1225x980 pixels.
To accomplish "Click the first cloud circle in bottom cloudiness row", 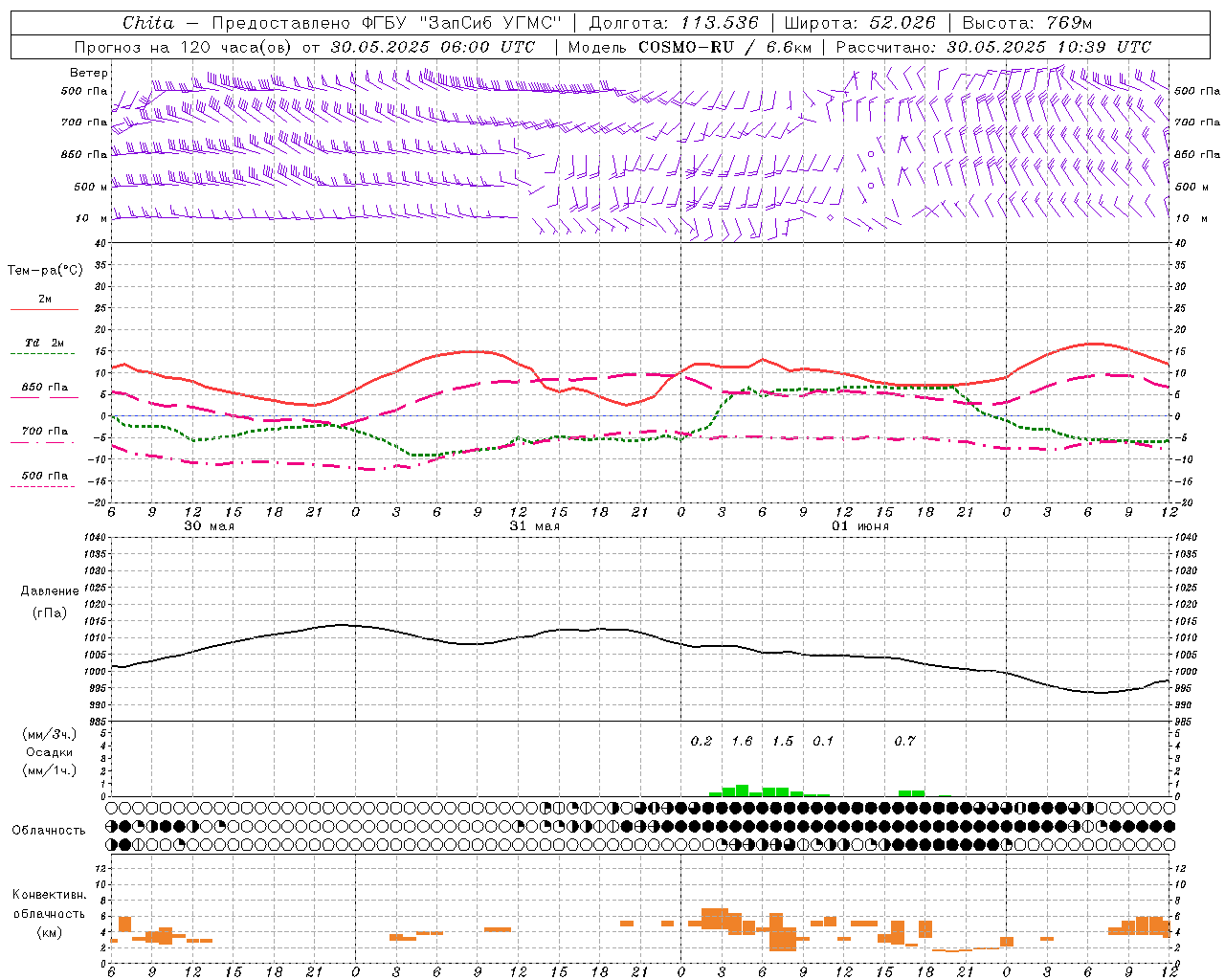I will point(112,844).
